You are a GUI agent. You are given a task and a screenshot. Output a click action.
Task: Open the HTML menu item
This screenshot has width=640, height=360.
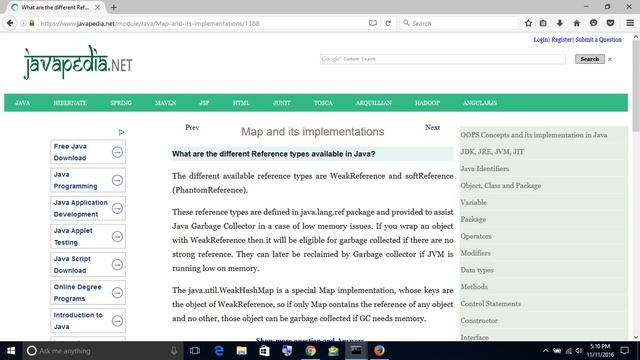click(241, 103)
